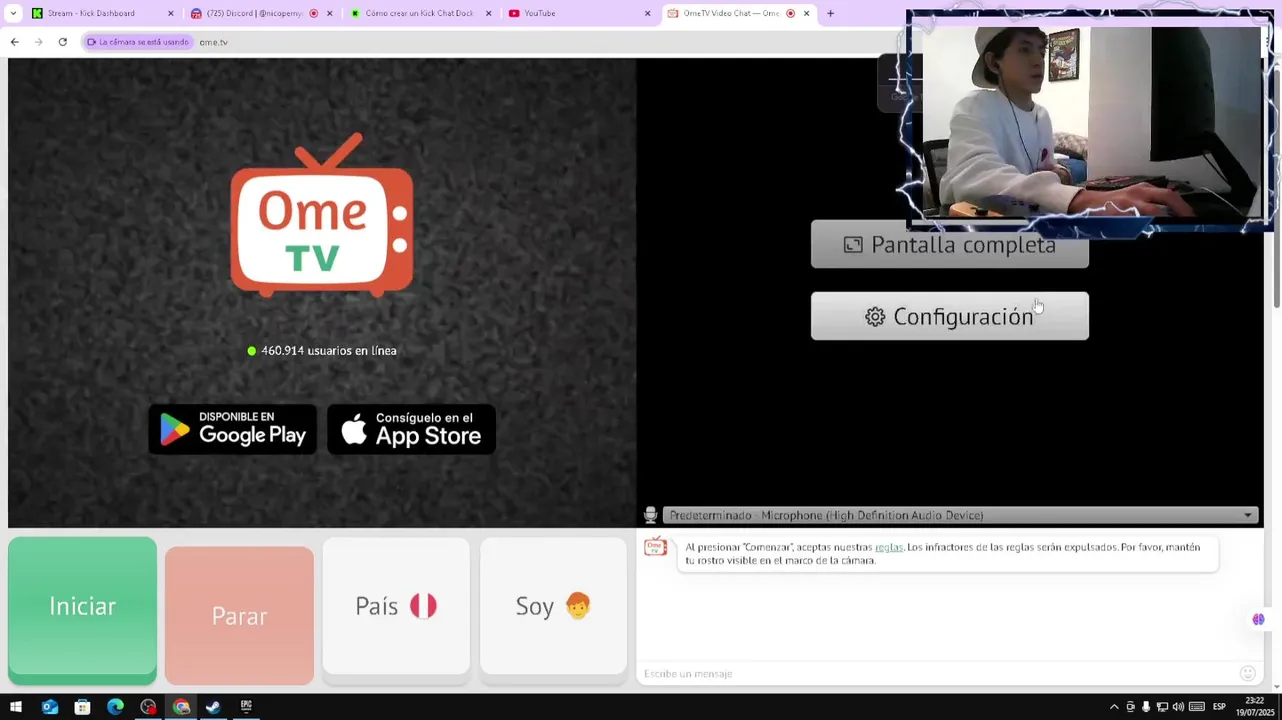Click the 460.914 usuarios en línea text
The height and width of the screenshot is (720, 1282).
point(329,351)
